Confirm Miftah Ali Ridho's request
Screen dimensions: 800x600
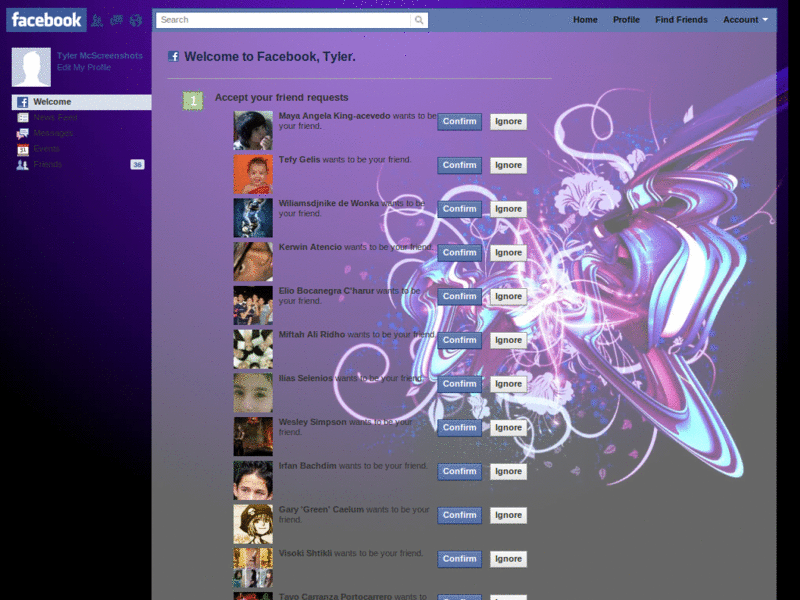pyautogui.click(x=459, y=340)
